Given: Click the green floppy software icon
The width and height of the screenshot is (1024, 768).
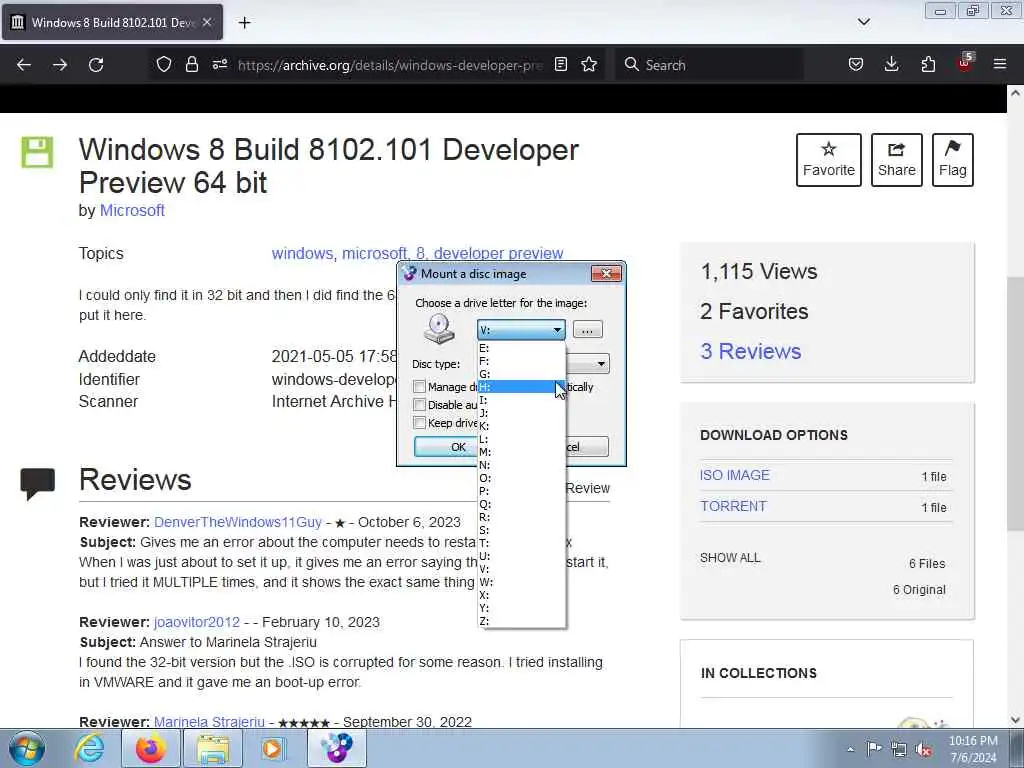Looking at the screenshot, I should 37,152.
